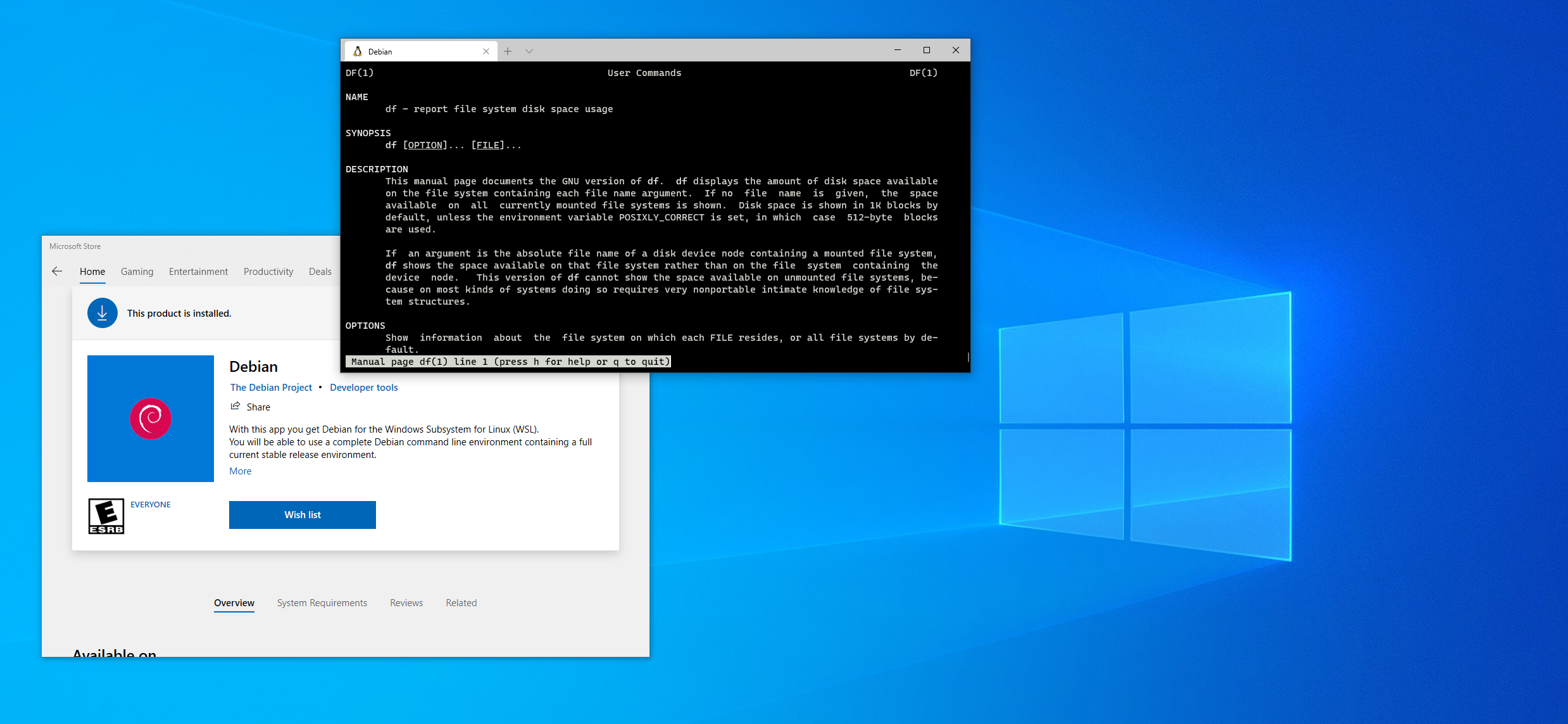
Task: Expand the Reviews tab on Debian page
Action: (405, 602)
